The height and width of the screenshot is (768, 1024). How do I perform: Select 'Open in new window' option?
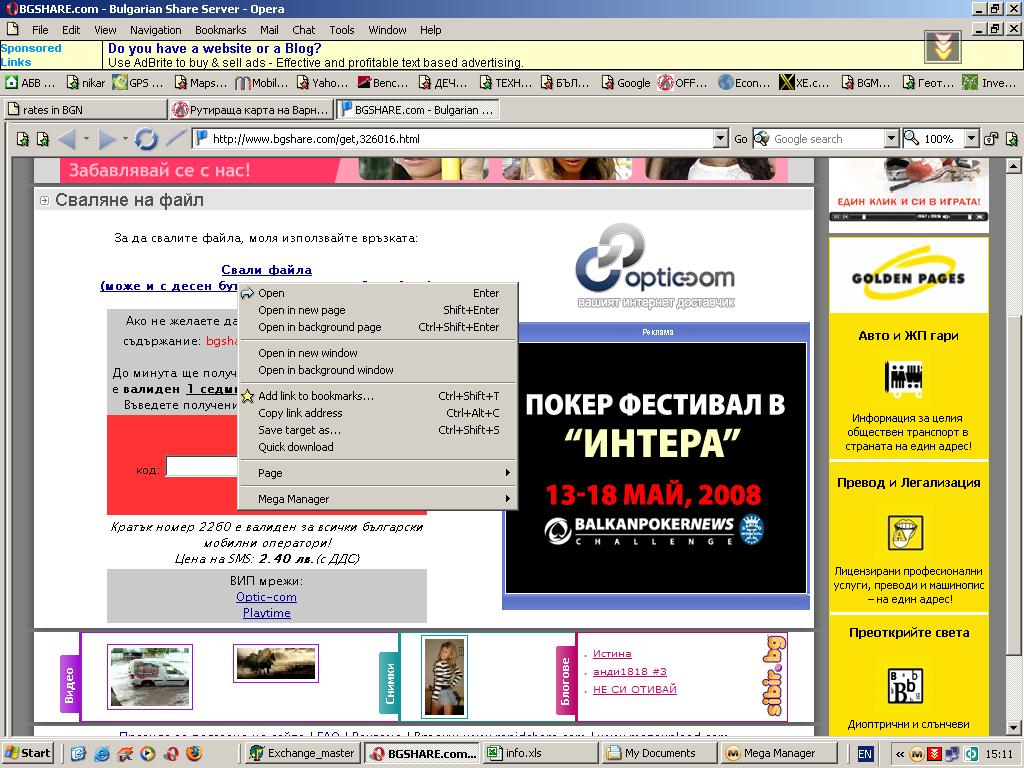(307, 353)
